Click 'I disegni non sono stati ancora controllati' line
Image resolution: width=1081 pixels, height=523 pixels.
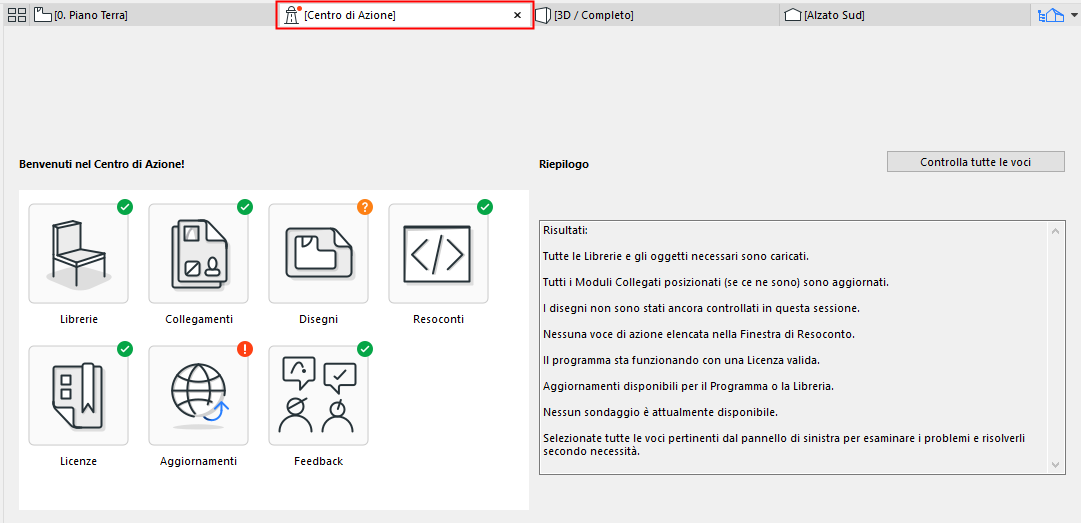702,308
